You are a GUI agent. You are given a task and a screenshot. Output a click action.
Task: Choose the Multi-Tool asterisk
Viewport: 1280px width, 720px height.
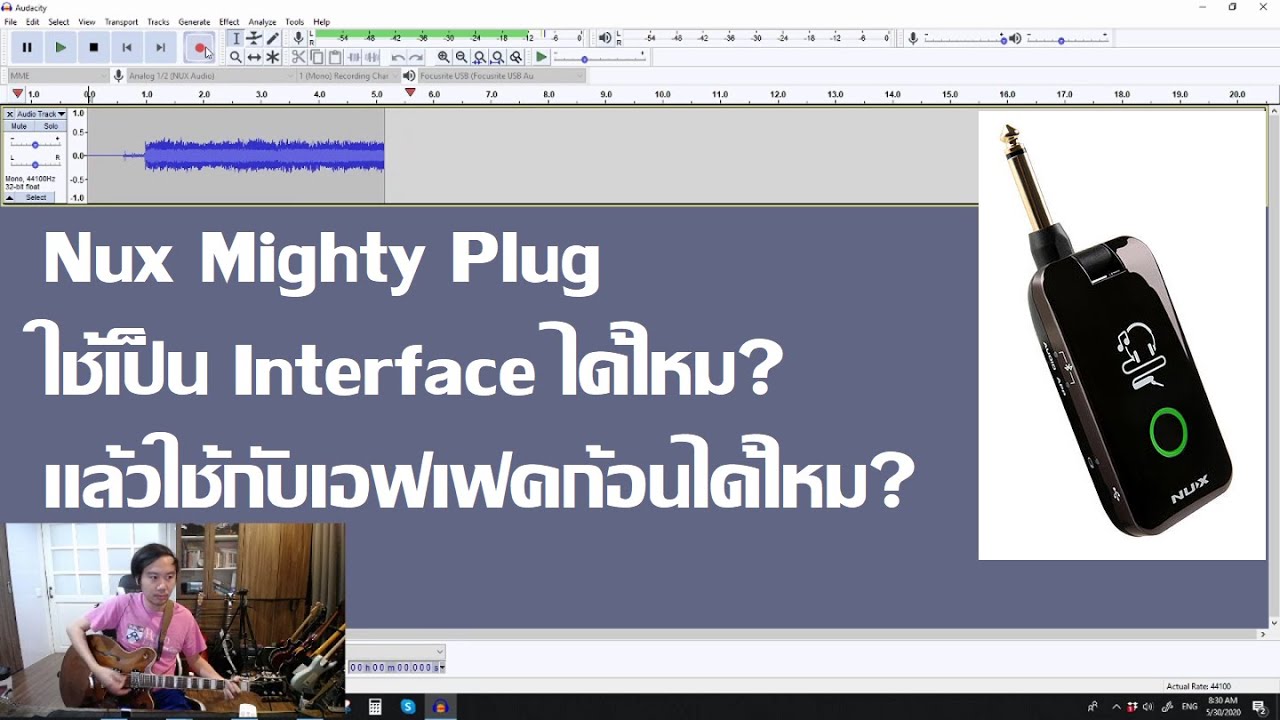pos(272,57)
